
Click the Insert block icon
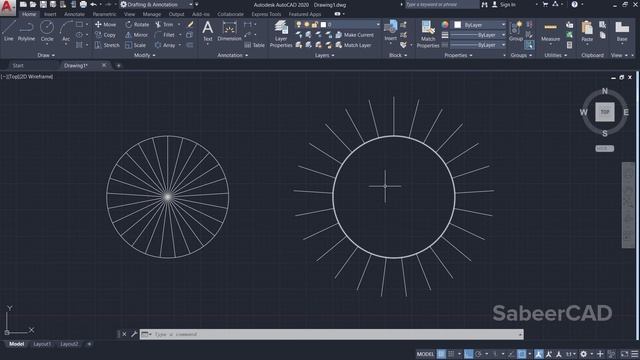[x=391, y=31]
